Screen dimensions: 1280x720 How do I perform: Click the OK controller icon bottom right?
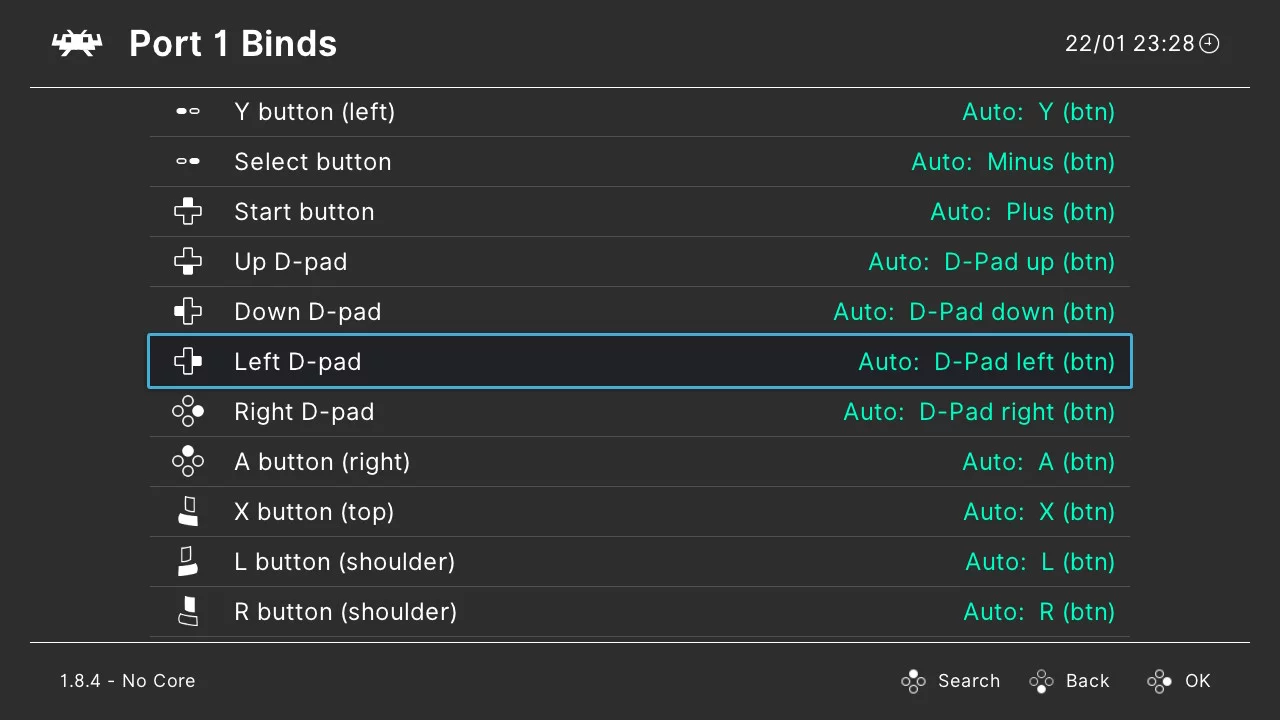click(1158, 681)
